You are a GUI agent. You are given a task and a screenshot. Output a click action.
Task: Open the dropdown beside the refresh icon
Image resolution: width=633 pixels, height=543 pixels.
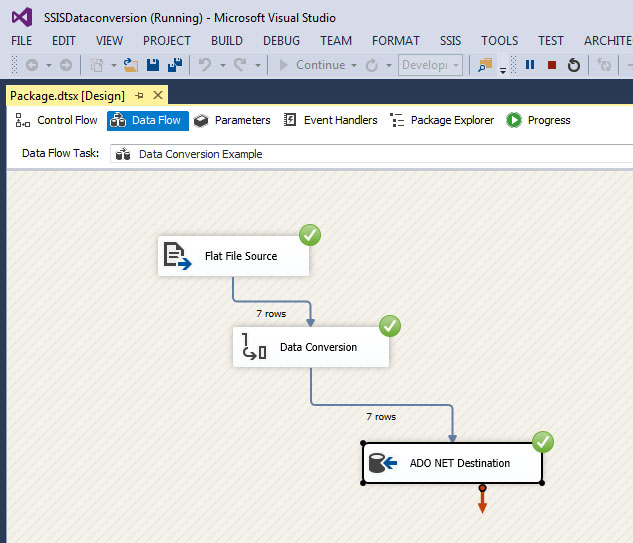389,65
